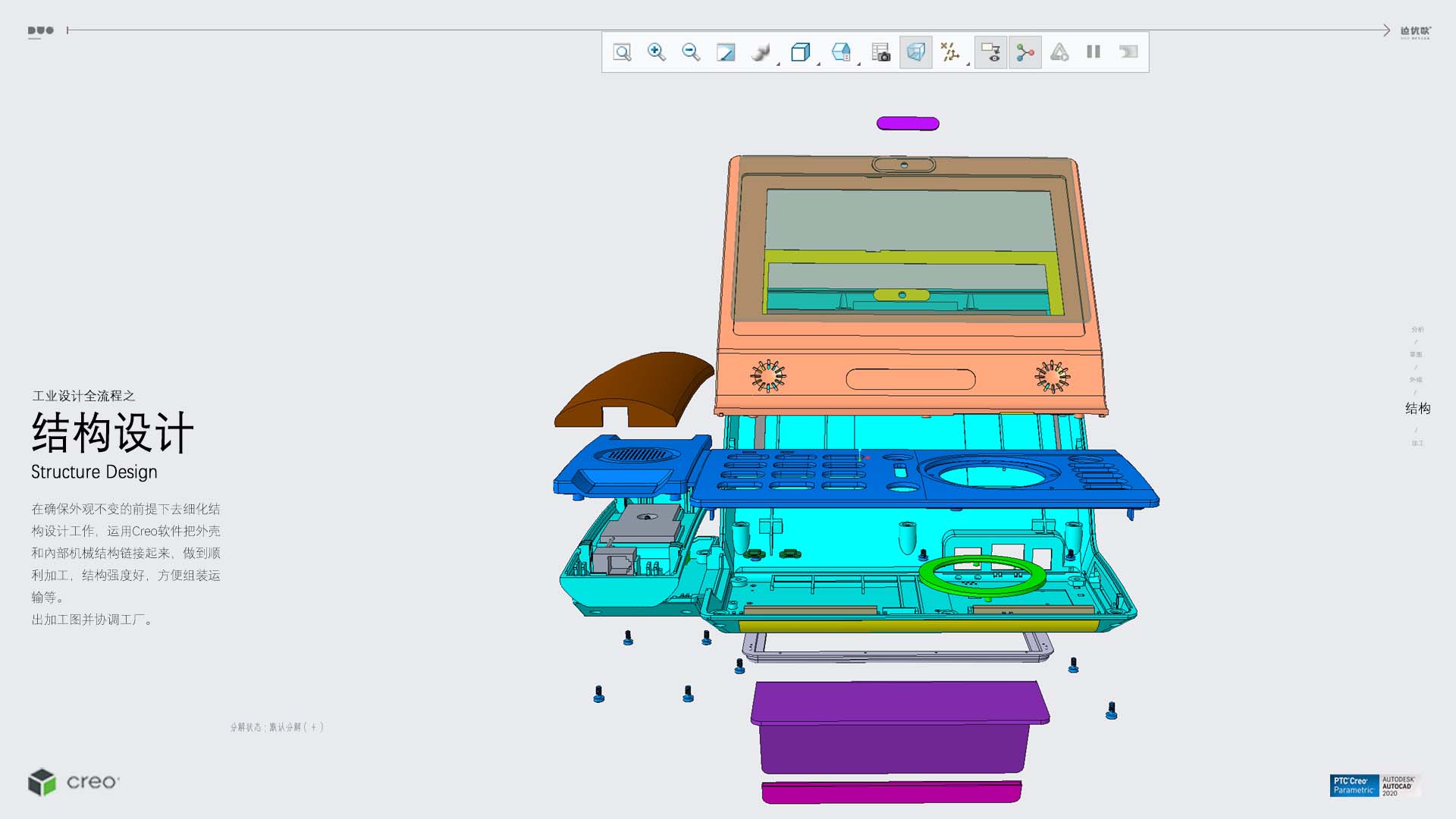The height and width of the screenshot is (819, 1456).
Task: Select the 结构 navigation step
Action: [1417, 409]
